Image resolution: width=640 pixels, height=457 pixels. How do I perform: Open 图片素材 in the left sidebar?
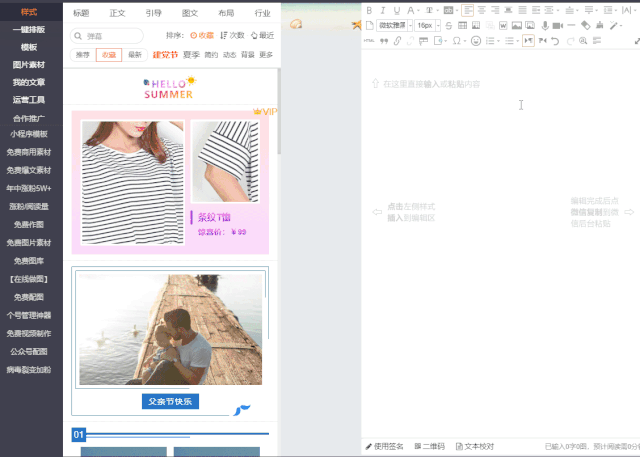point(29,64)
